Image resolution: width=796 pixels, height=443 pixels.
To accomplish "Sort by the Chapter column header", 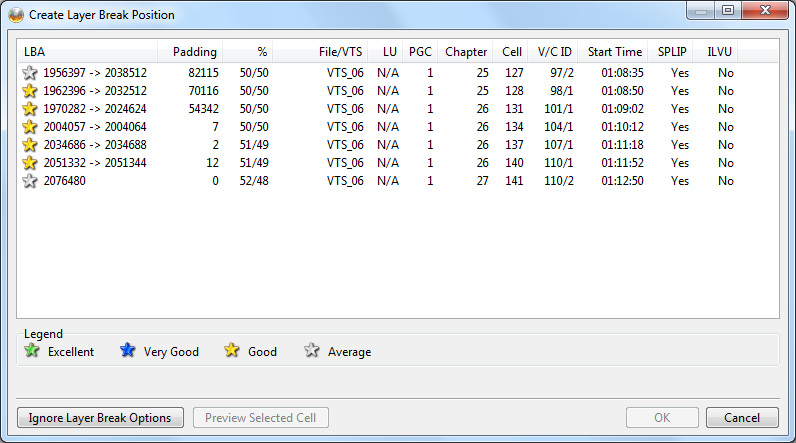I will click(466, 52).
